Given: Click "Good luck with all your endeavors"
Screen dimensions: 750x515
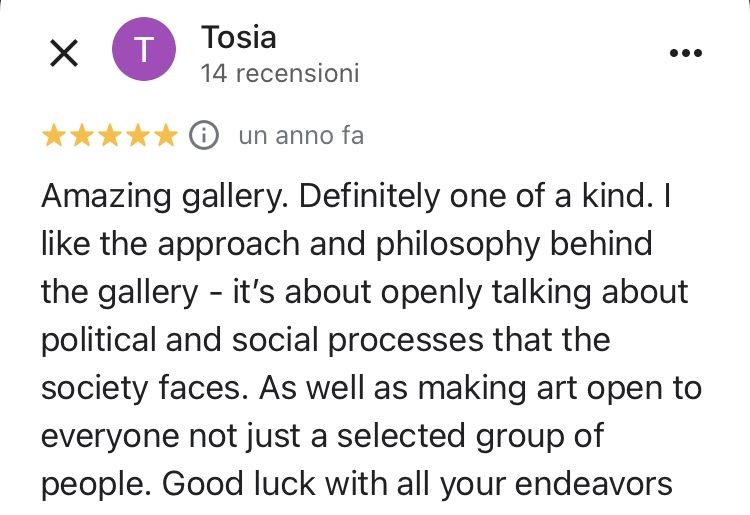Looking at the screenshot, I should click(x=417, y=483).
